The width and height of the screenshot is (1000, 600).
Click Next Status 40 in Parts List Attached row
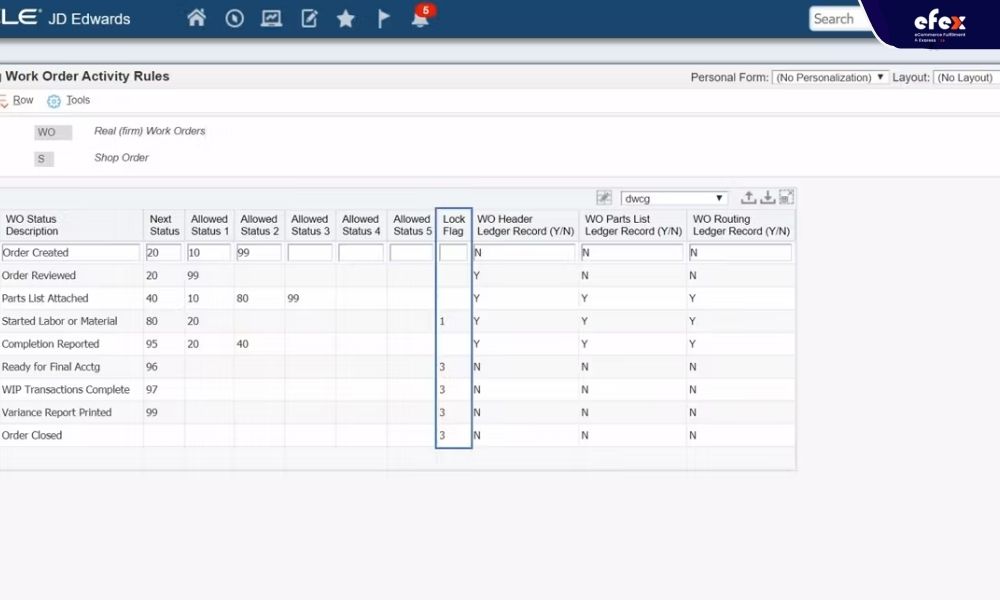[x=152, y=298]
